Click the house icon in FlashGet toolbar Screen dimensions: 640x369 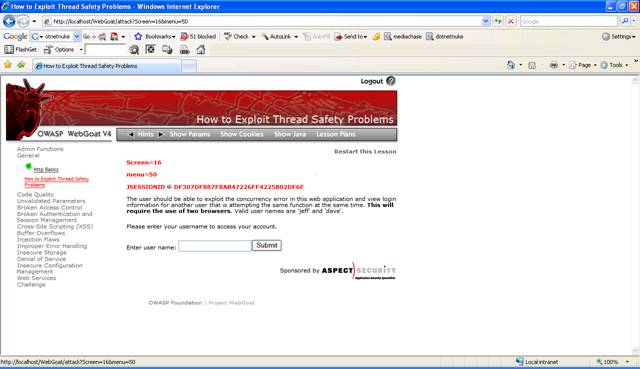coord(200,50)
